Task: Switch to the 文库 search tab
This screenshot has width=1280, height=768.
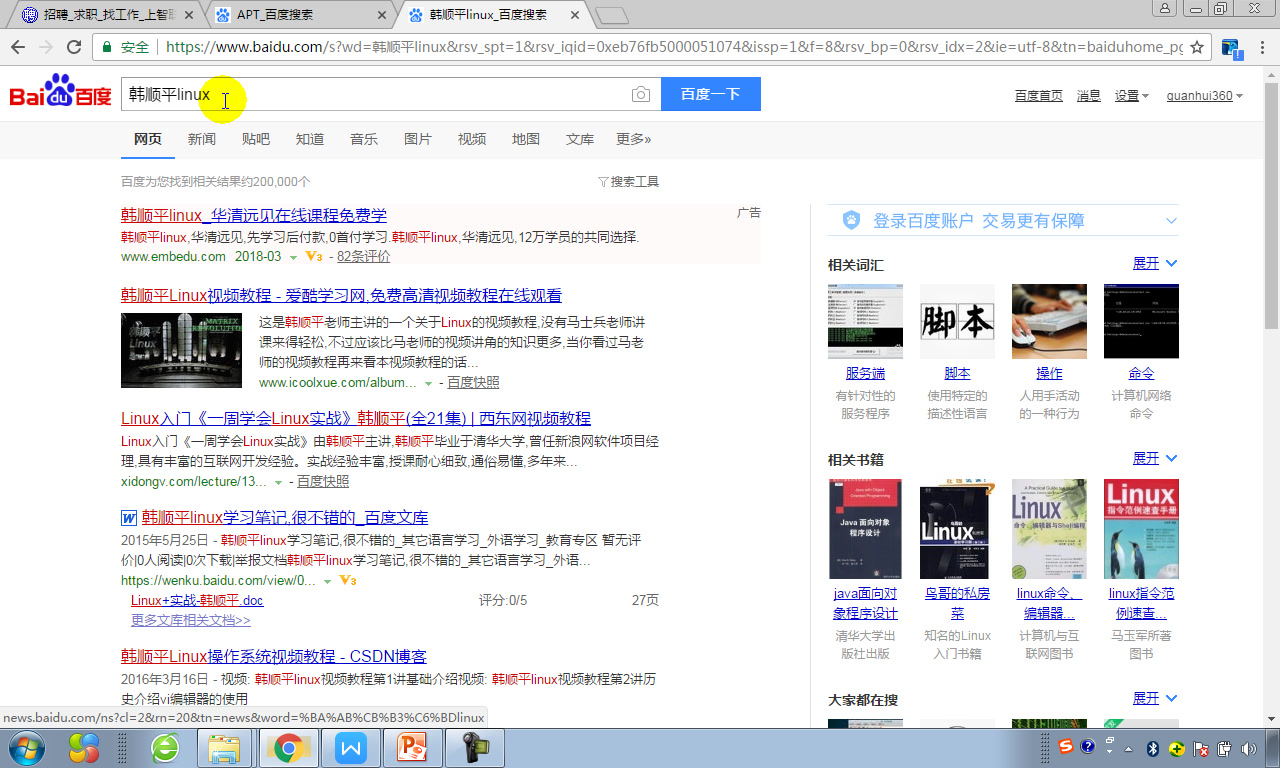Action: [580, 139]
